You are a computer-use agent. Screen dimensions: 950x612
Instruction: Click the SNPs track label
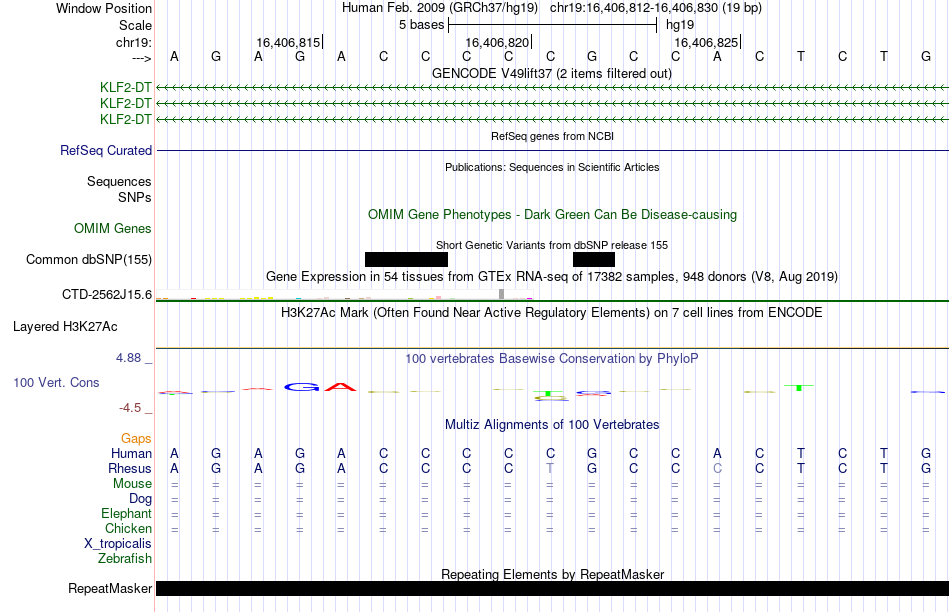pyautogui.click(x=135, y=198)
